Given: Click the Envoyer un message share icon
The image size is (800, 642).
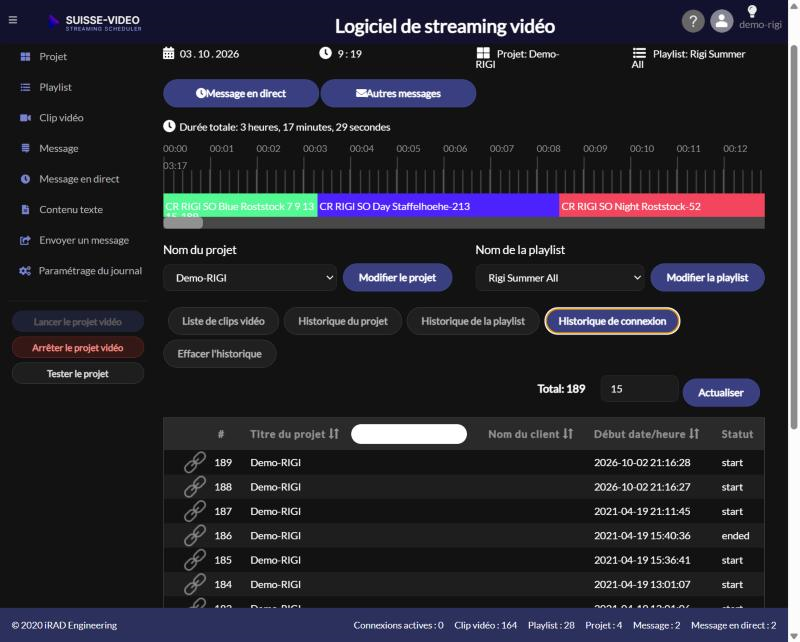Looking at the screenshot, I should (x=25, y=240).
